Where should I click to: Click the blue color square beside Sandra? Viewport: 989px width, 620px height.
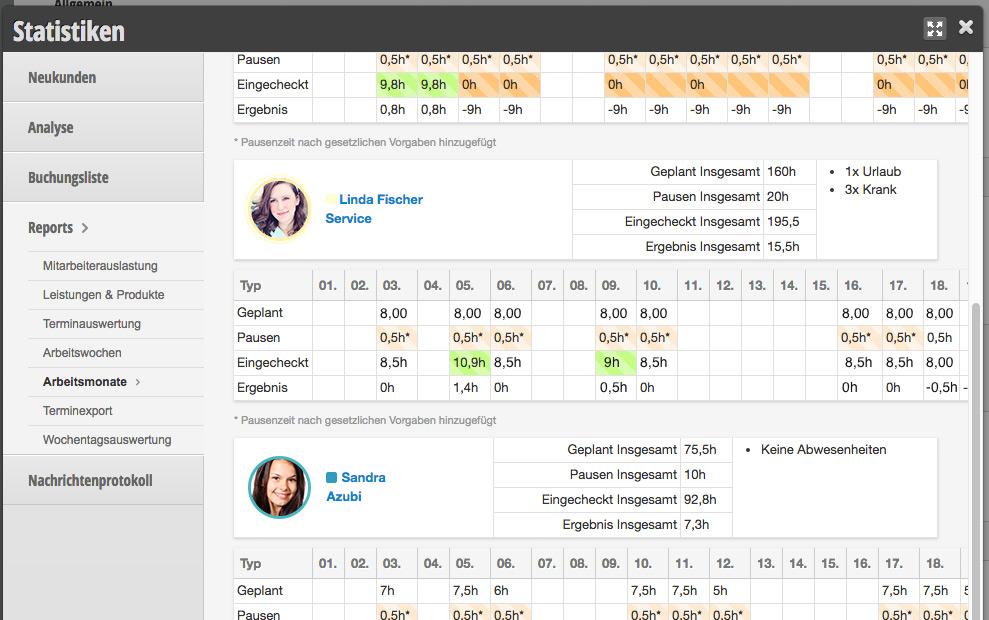[331, 478]
